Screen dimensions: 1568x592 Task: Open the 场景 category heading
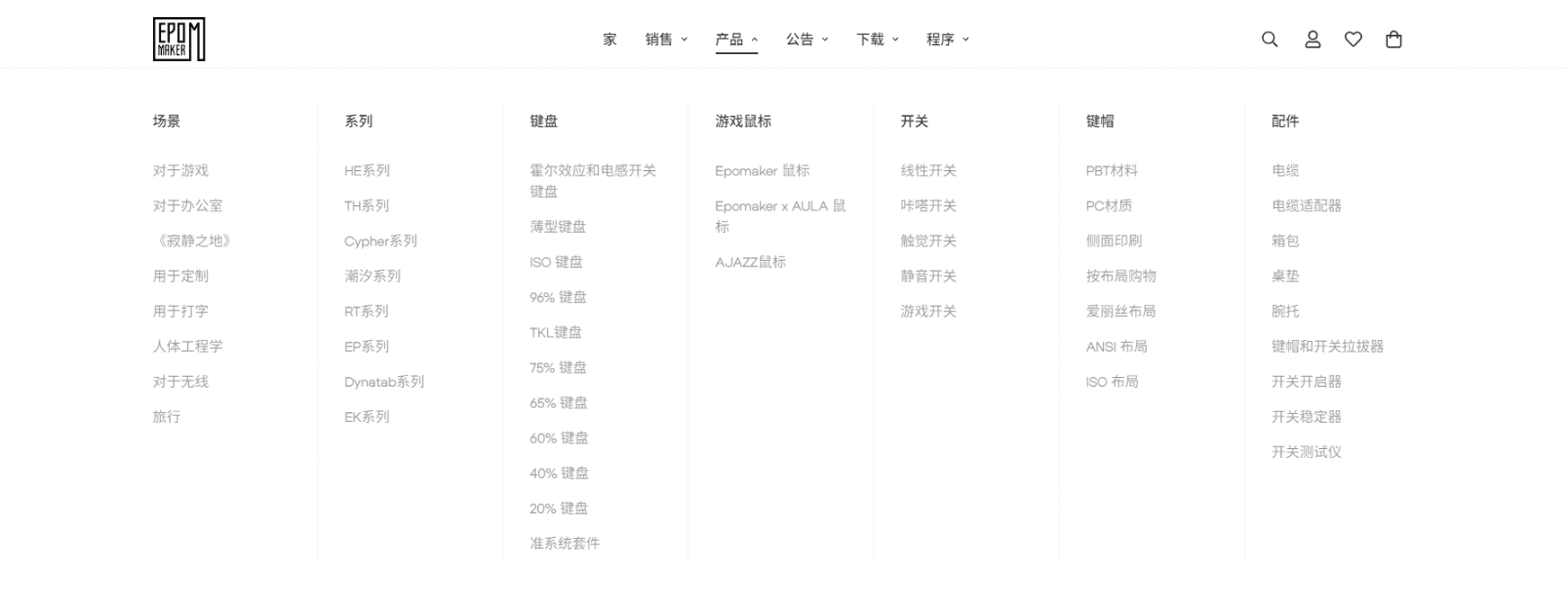[x=166, y=121]
